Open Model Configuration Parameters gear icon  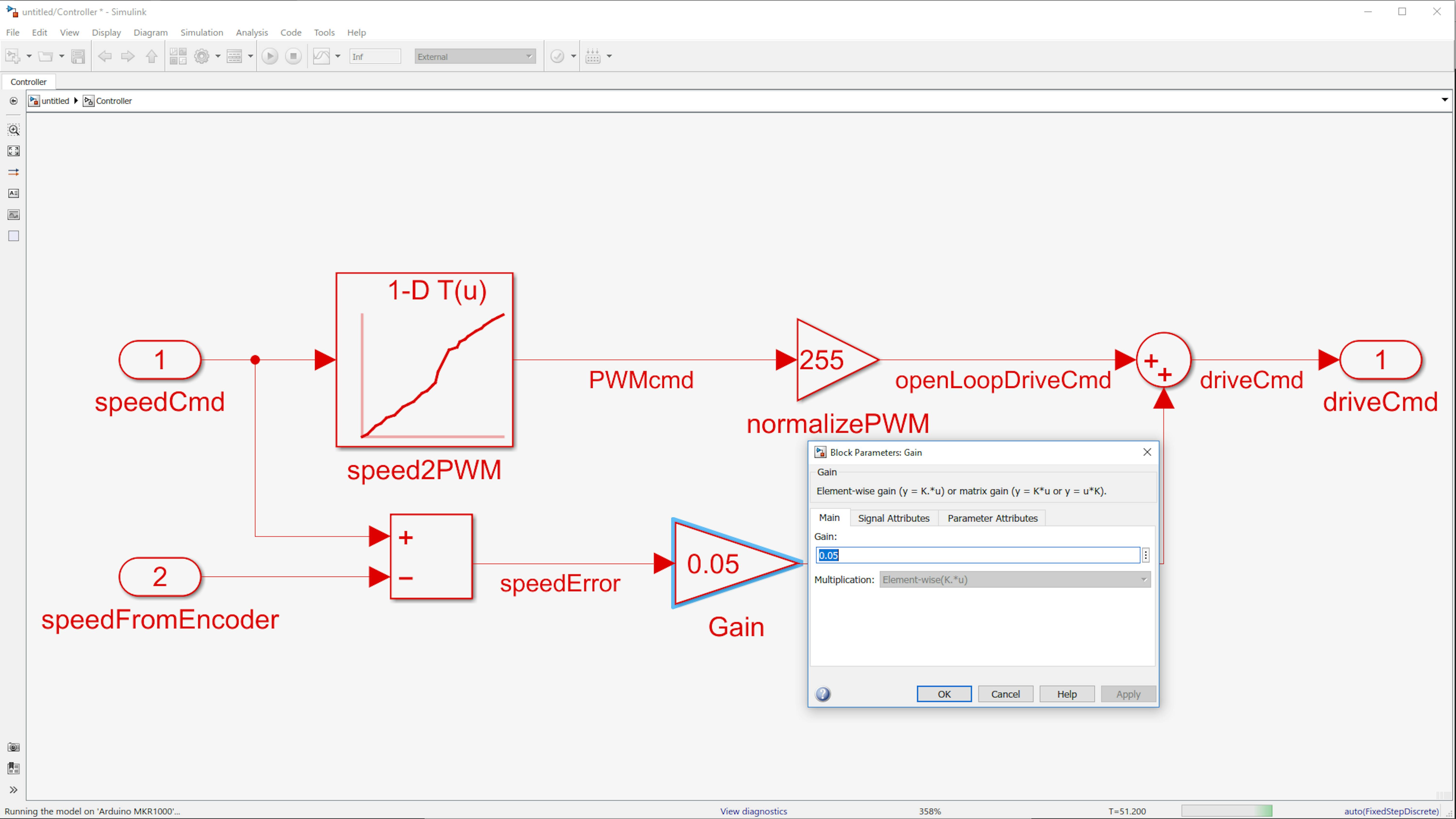[202, 57]
